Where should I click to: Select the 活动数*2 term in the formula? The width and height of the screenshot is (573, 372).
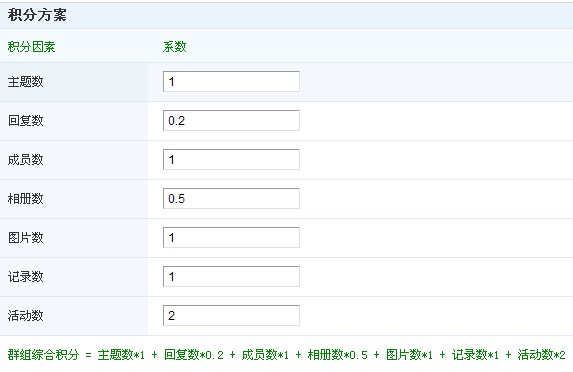(x=542, y=354)
